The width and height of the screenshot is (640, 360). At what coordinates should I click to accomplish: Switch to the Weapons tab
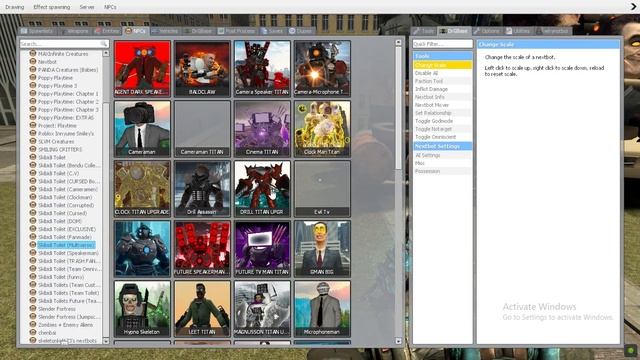75,31
